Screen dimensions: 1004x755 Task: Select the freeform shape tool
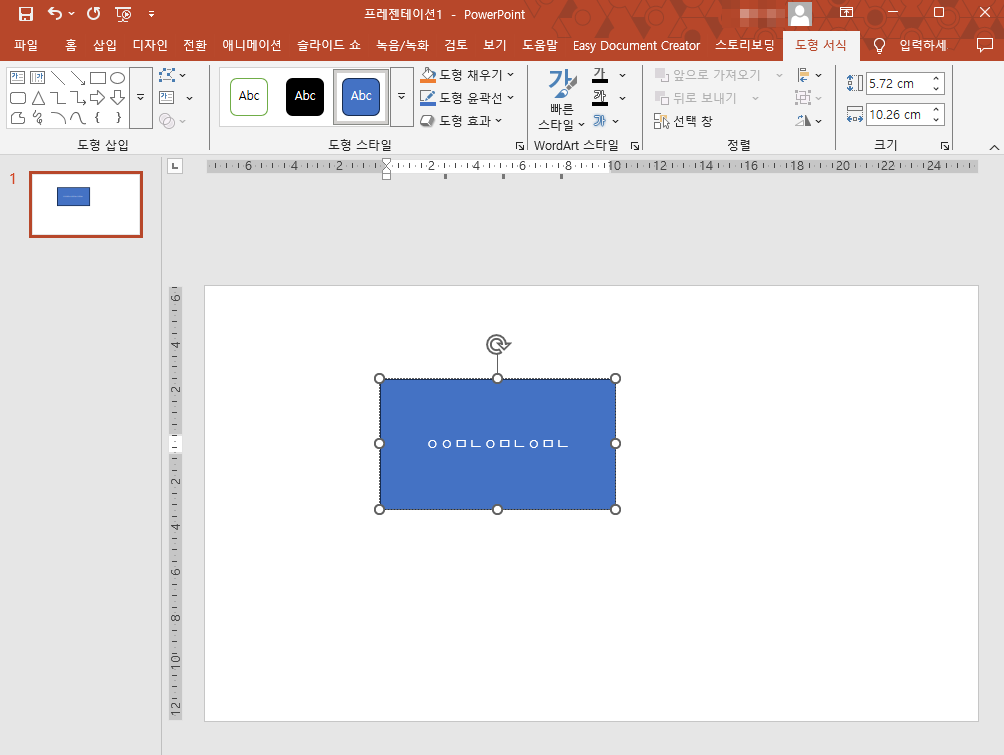click(x=18, y=117)
